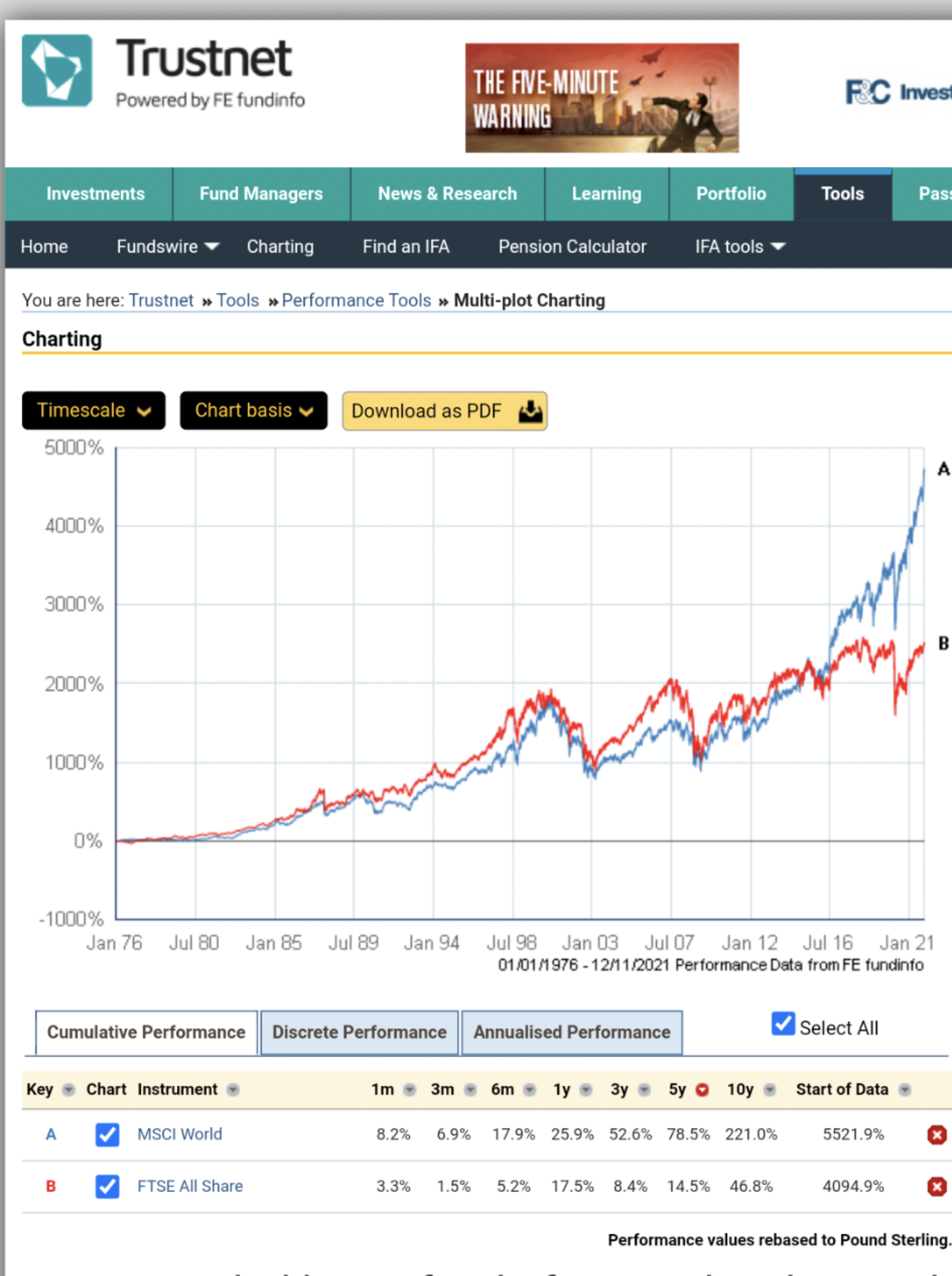Go to the Learning section
952x1276 pixels.
point(606,194)
